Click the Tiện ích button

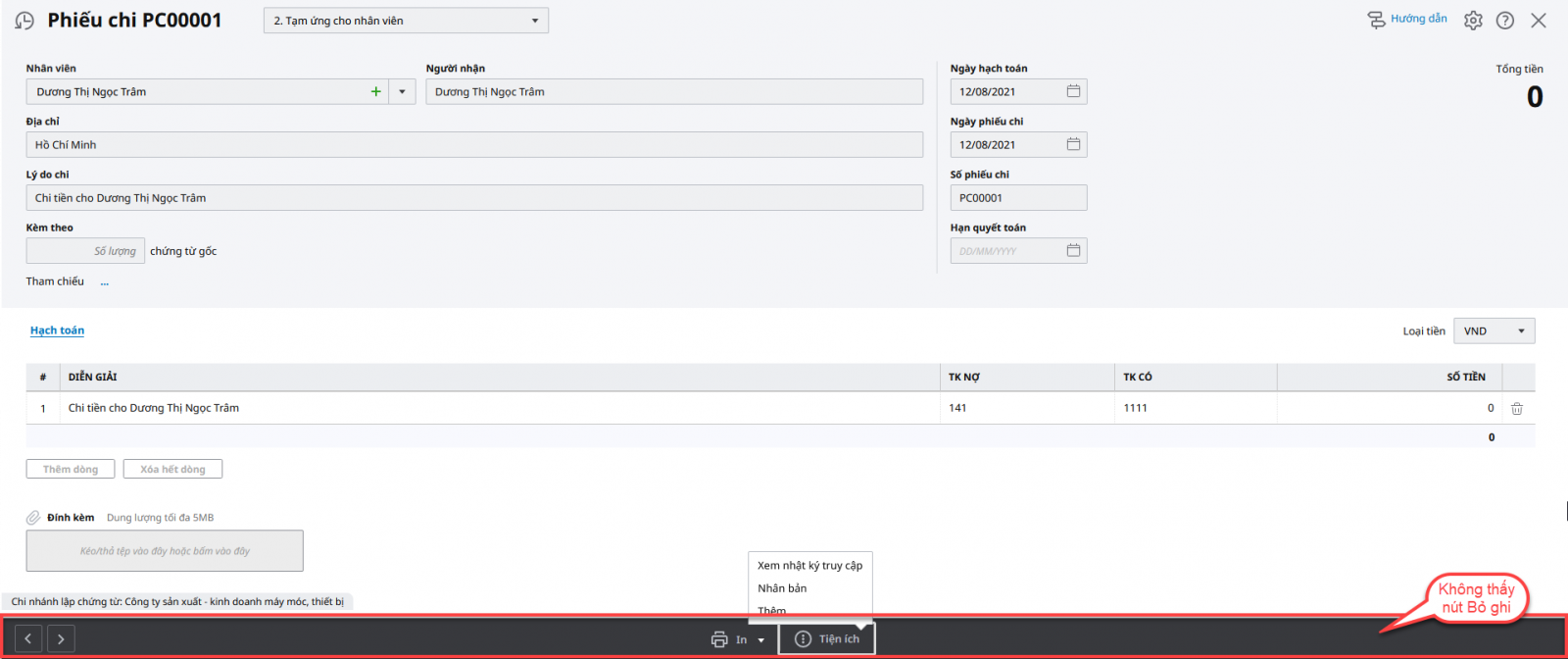[x=827, y=639]
